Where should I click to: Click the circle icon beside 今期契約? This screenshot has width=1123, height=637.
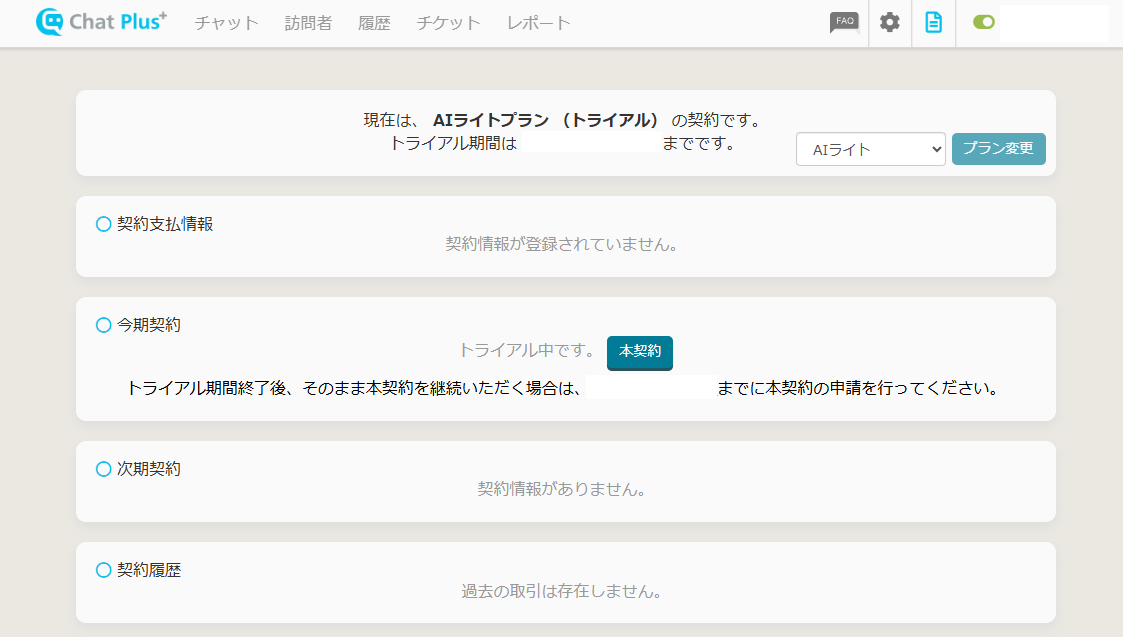point(103,325)
